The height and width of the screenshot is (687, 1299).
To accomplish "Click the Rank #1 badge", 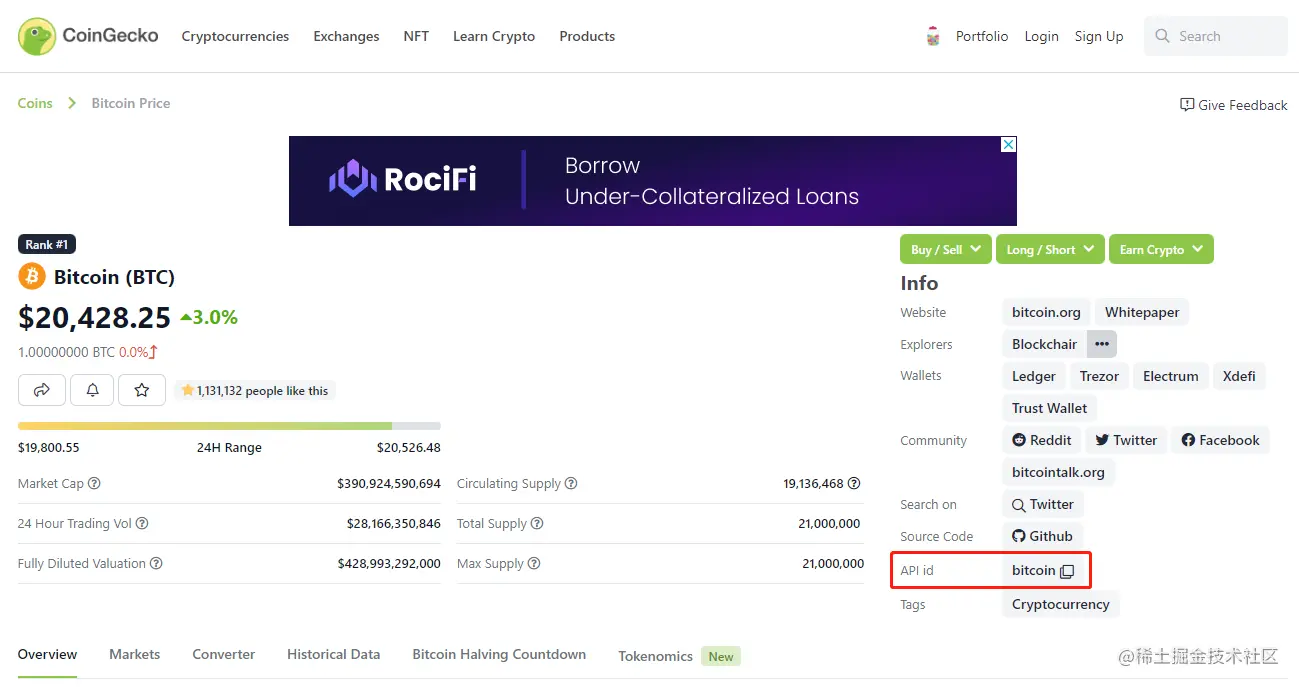I will tap(47, 244).
